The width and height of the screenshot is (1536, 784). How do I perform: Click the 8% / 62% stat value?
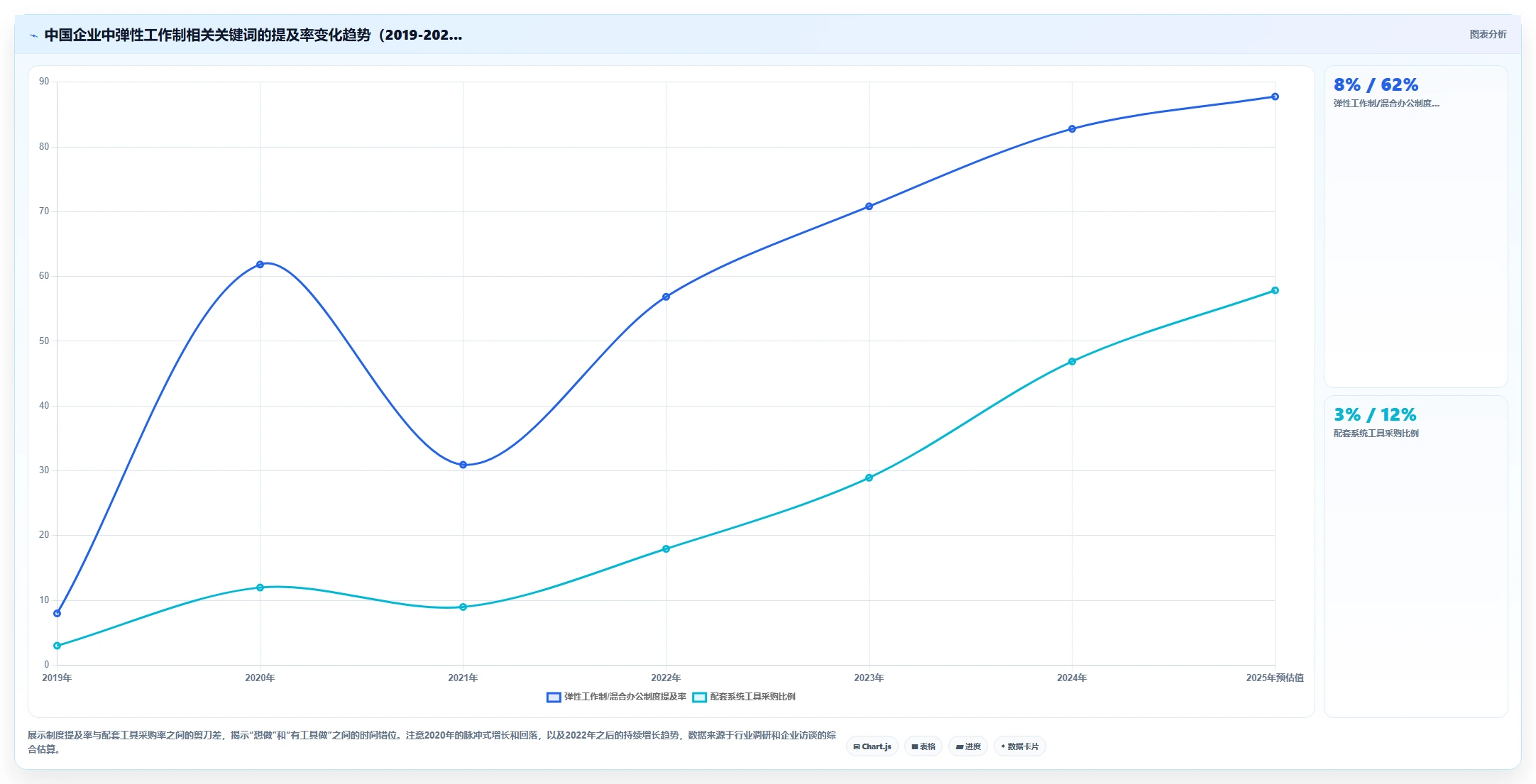pos(1376,85)
